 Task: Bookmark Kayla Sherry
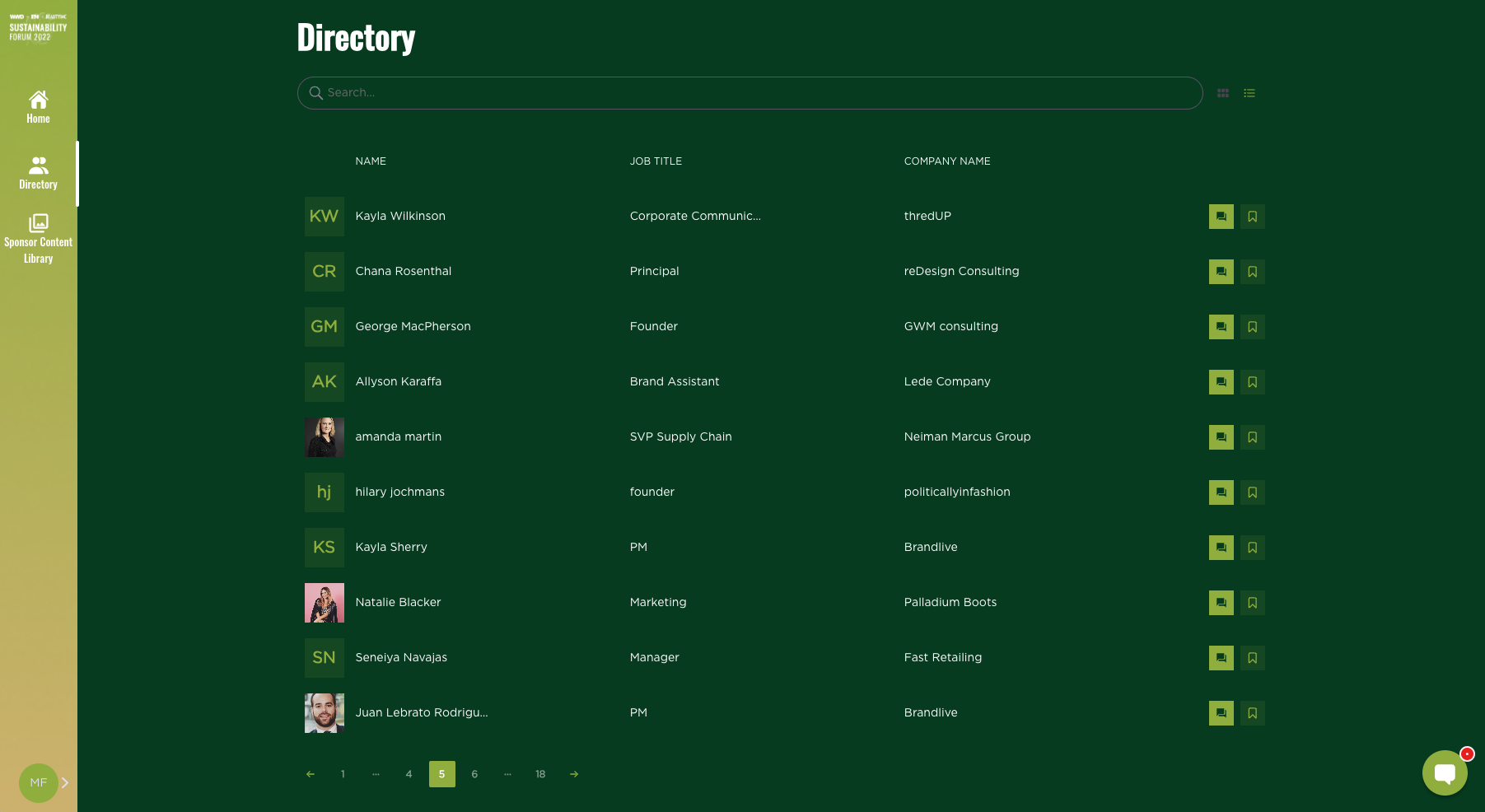pyautogui.click(x=1252, y=548)
